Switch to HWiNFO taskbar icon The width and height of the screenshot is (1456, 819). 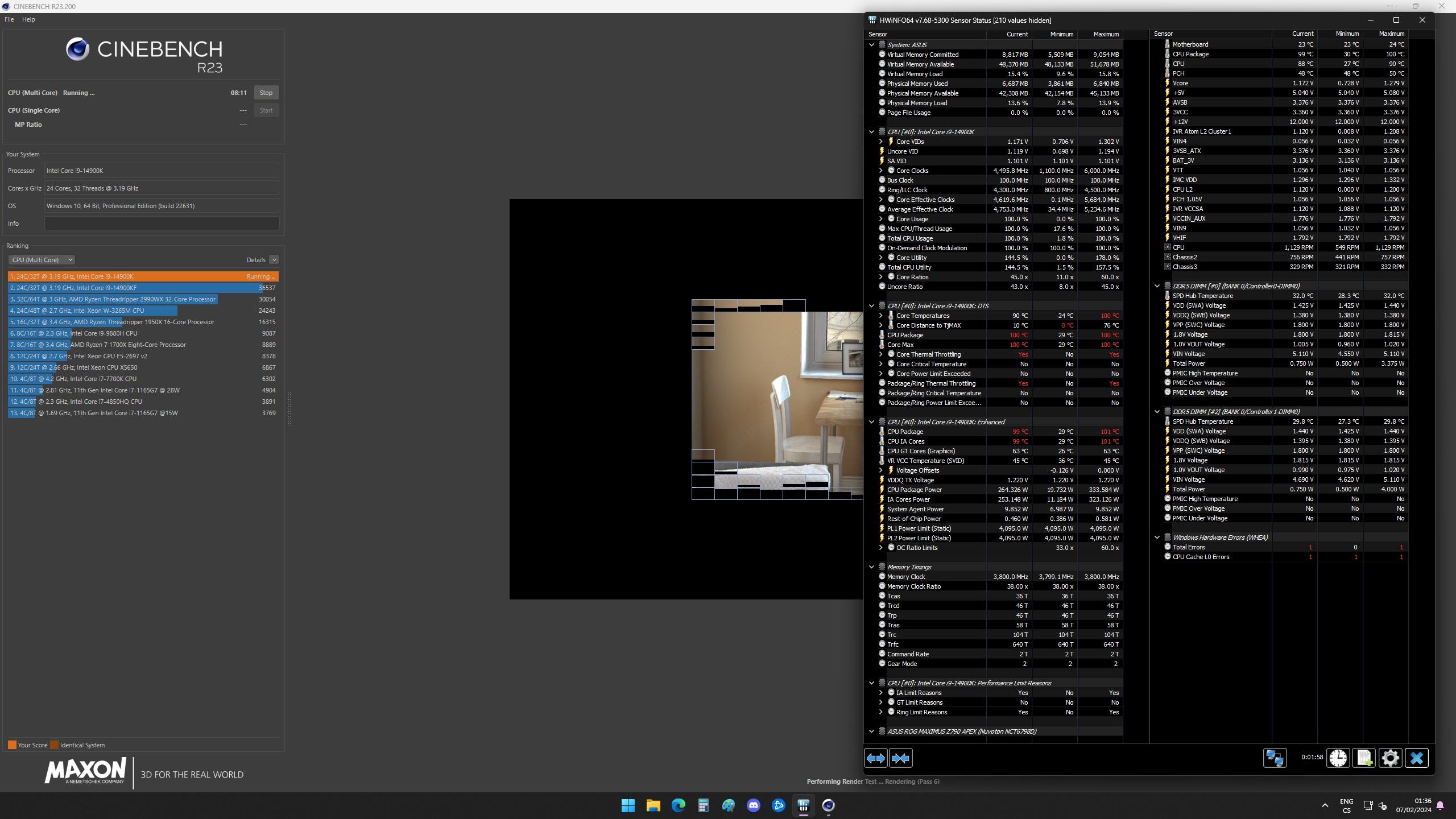(x=803, y=805)
